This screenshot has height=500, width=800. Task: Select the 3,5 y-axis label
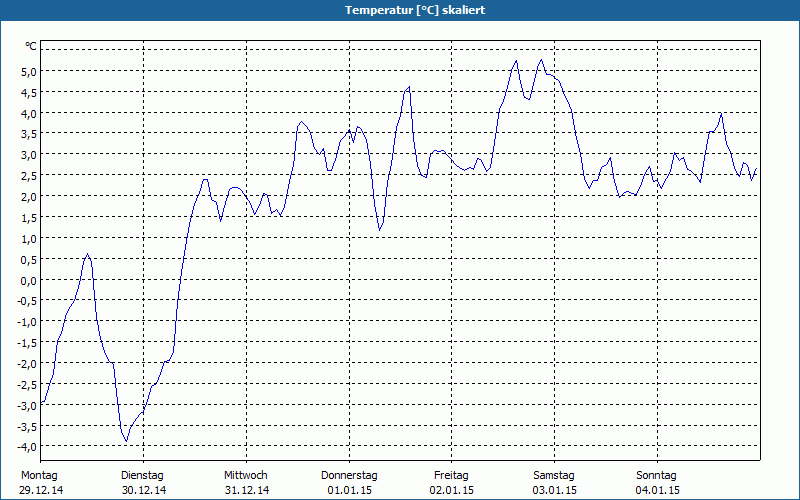(x=29, y=135)
